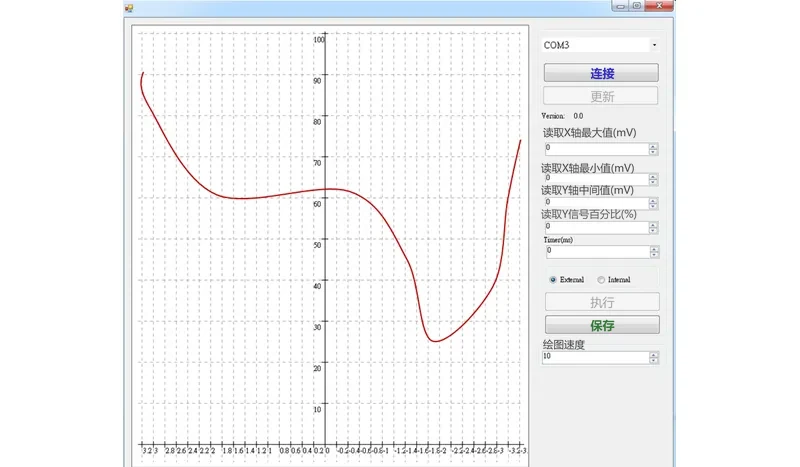Click the 更新 update button
The height and width of the screenshot is (467, 800).
tap(601, 96)
